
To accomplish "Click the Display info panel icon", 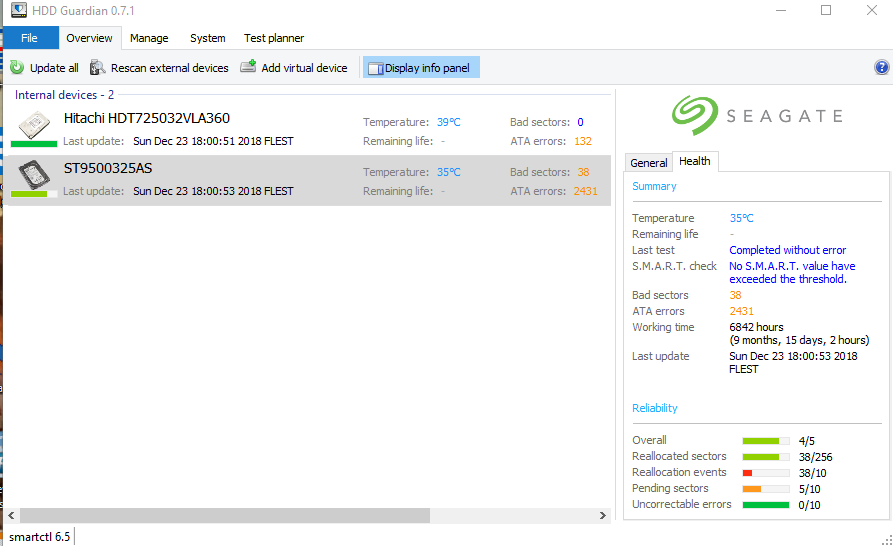I will [375, 69].
